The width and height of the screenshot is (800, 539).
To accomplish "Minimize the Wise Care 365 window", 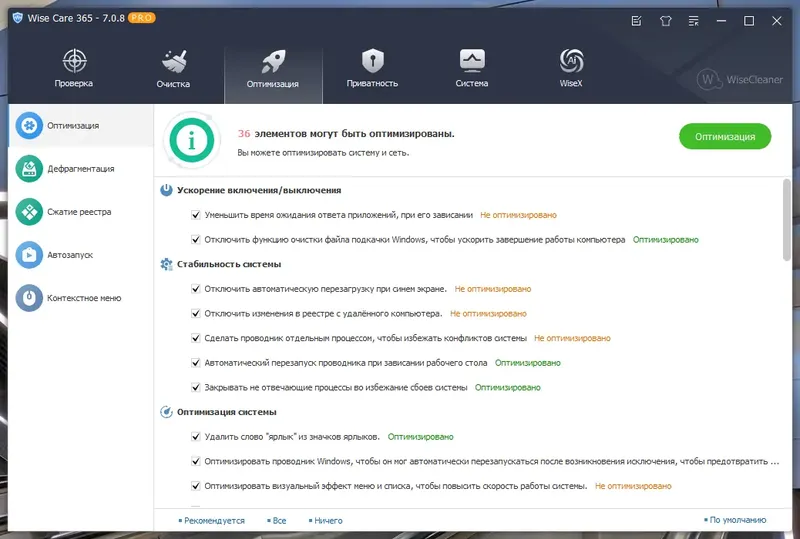I will [721, 21].
